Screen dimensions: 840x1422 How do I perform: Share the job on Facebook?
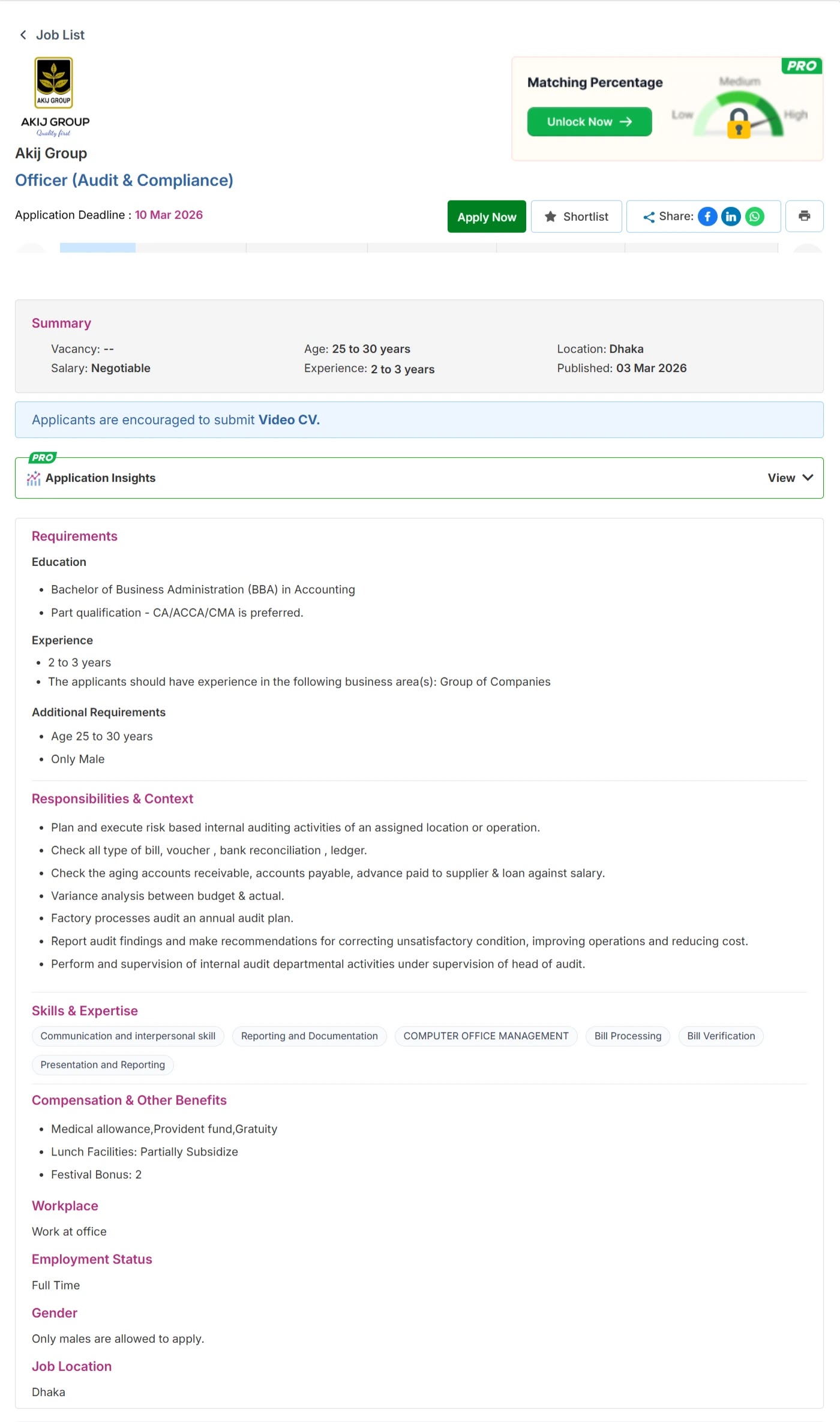coord(707,217)
